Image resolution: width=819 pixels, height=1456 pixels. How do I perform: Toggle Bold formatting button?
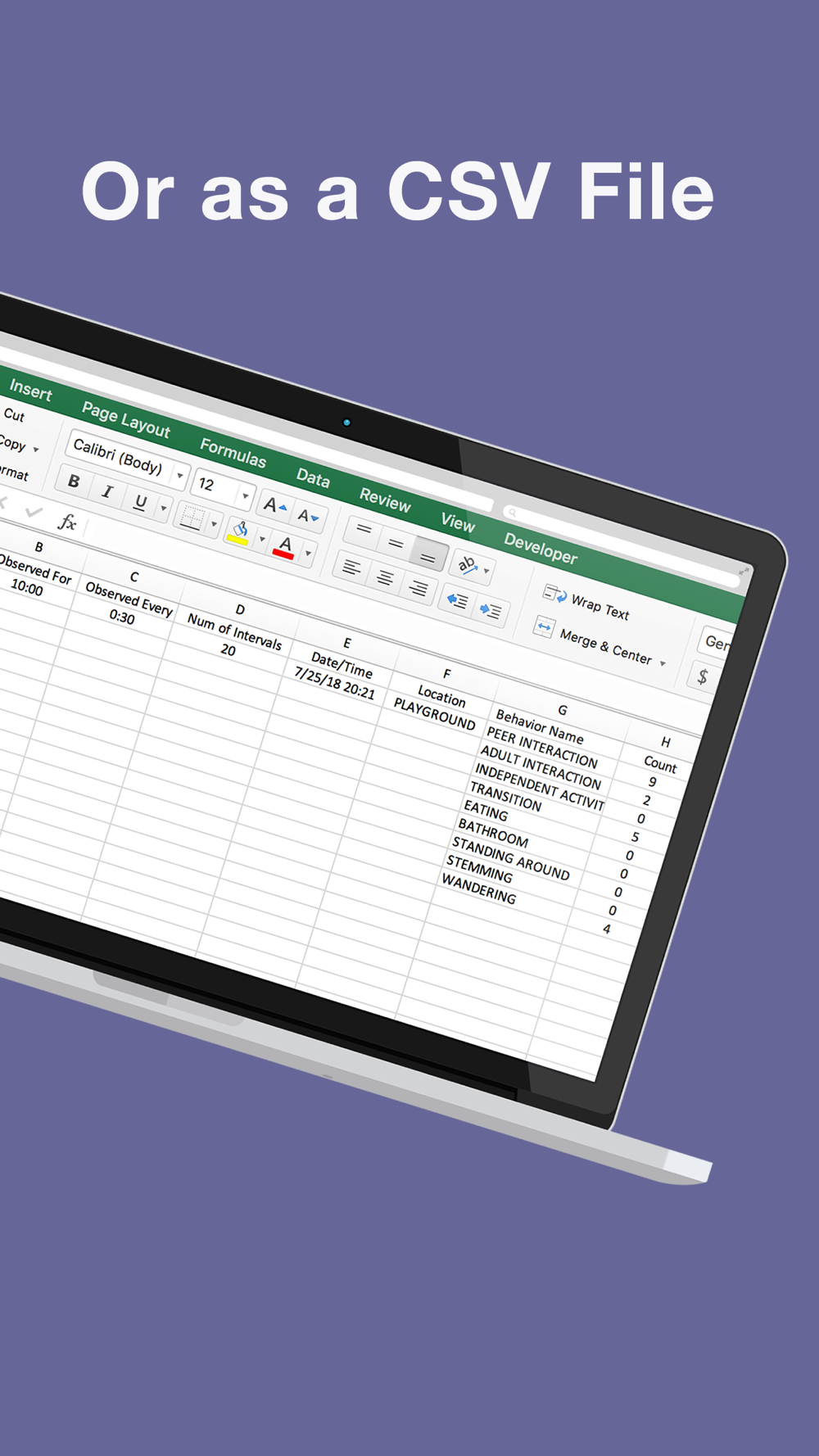(74, 481)
